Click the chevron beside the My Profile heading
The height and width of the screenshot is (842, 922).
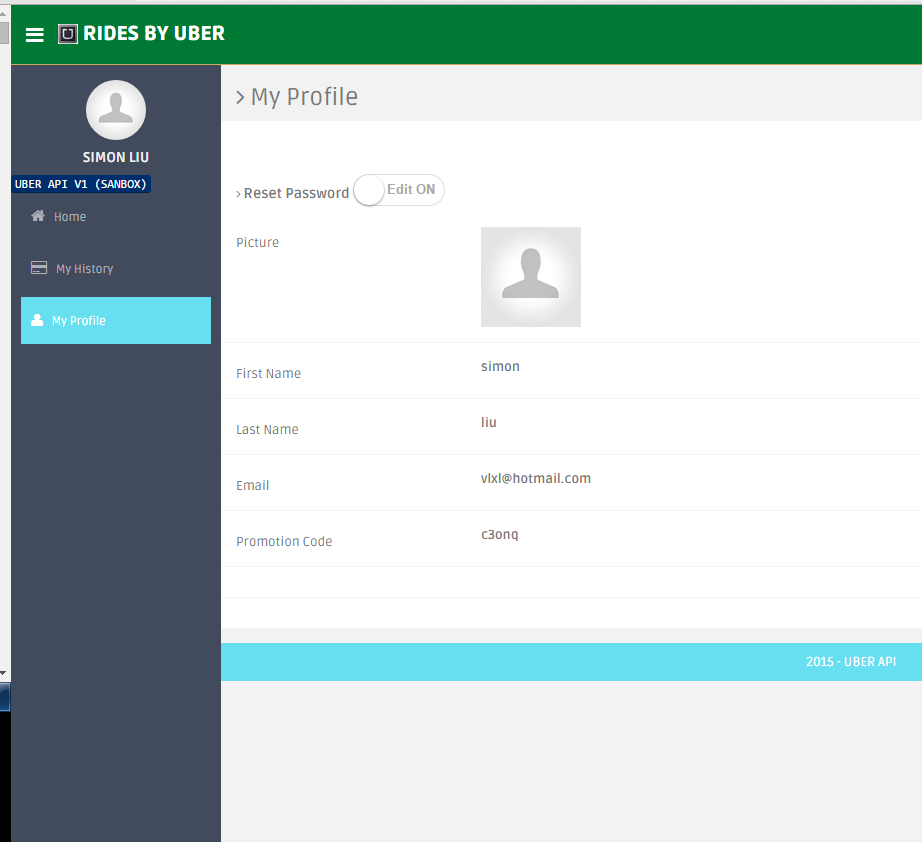point(240,97)
